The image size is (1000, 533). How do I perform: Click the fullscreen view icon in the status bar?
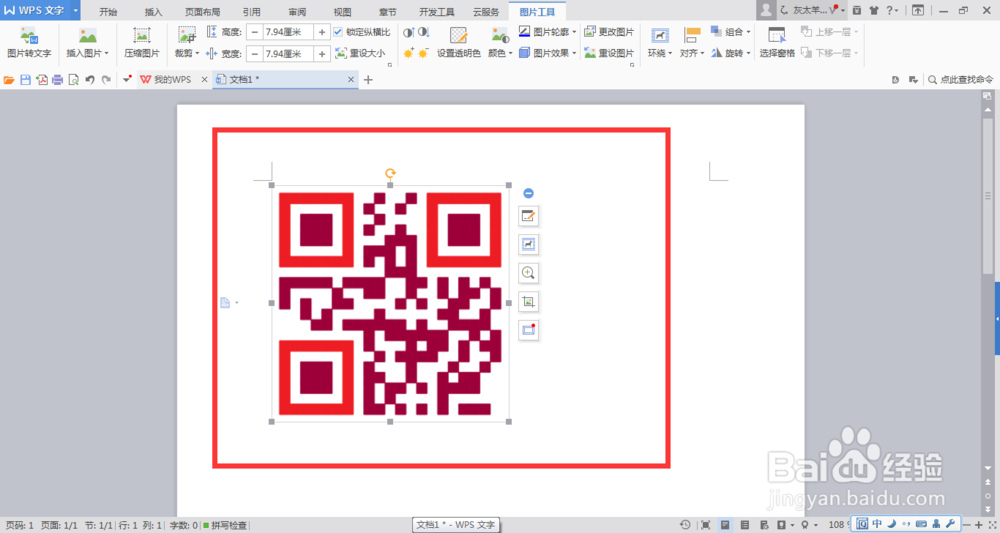pos(705,525)
